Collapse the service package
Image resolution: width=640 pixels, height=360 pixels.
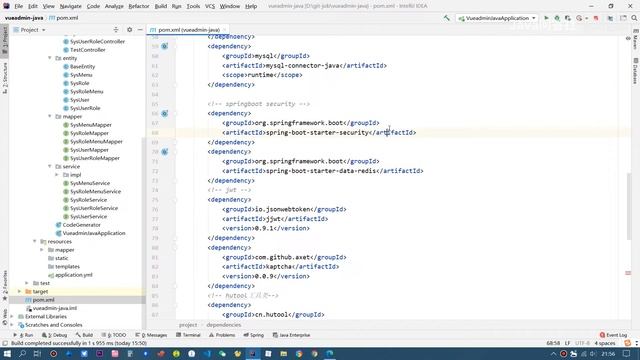[50, 167]
